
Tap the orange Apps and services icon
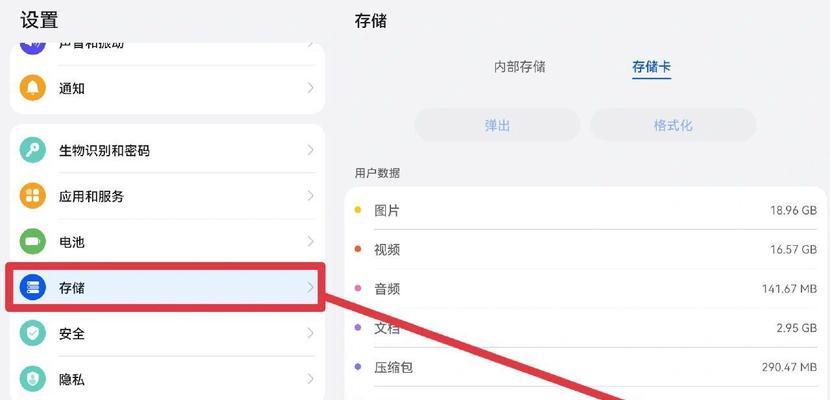point(33,196)
